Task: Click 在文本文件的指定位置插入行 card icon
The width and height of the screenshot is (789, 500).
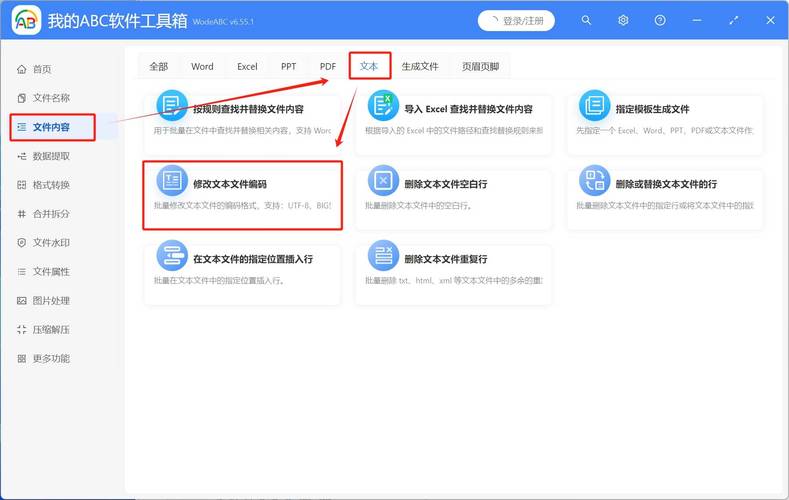Action: tap(172, 256)
